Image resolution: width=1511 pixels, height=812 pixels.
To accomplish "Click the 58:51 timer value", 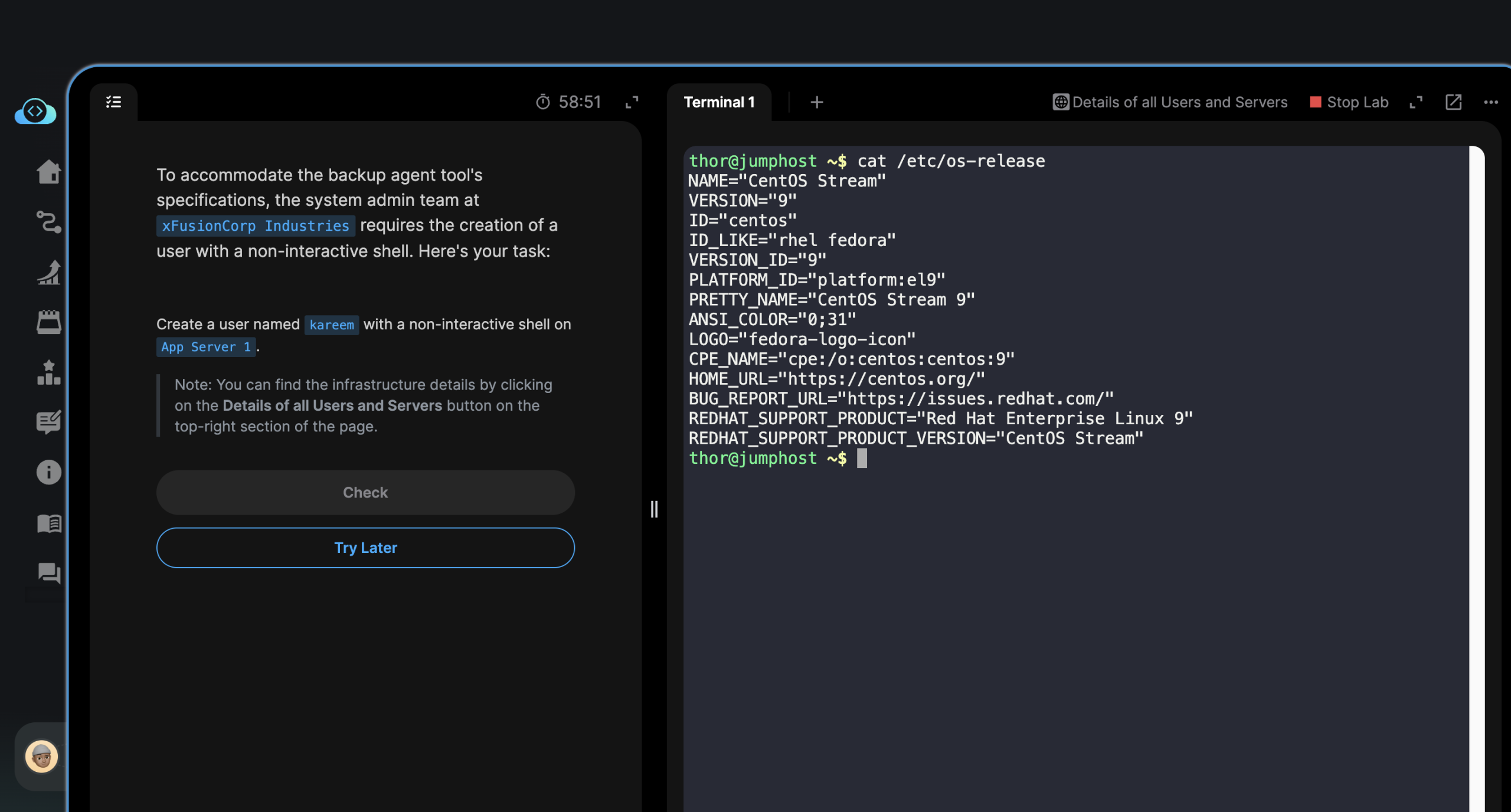I will pos(580,102).
